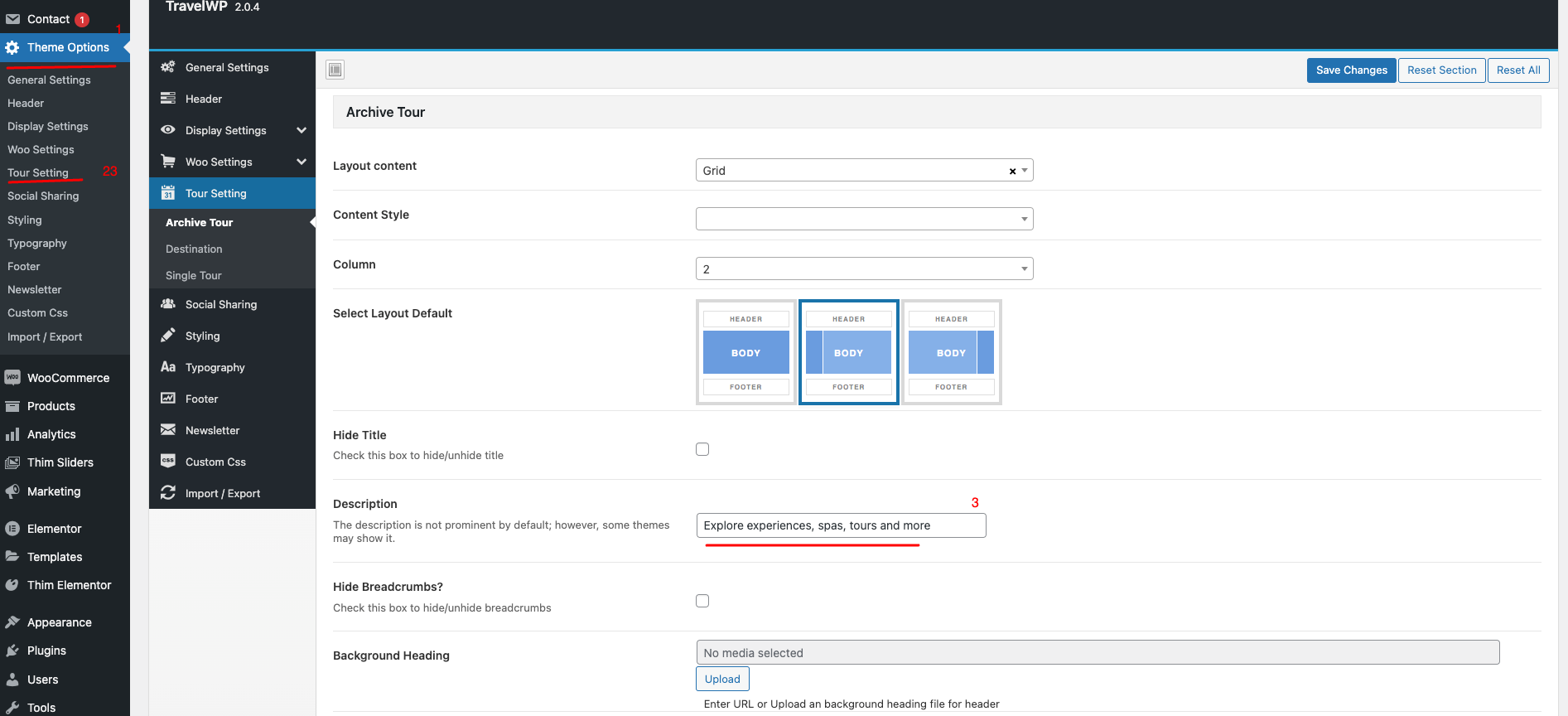
Task: Open the Column dropdown
Action: click(865, 268)
